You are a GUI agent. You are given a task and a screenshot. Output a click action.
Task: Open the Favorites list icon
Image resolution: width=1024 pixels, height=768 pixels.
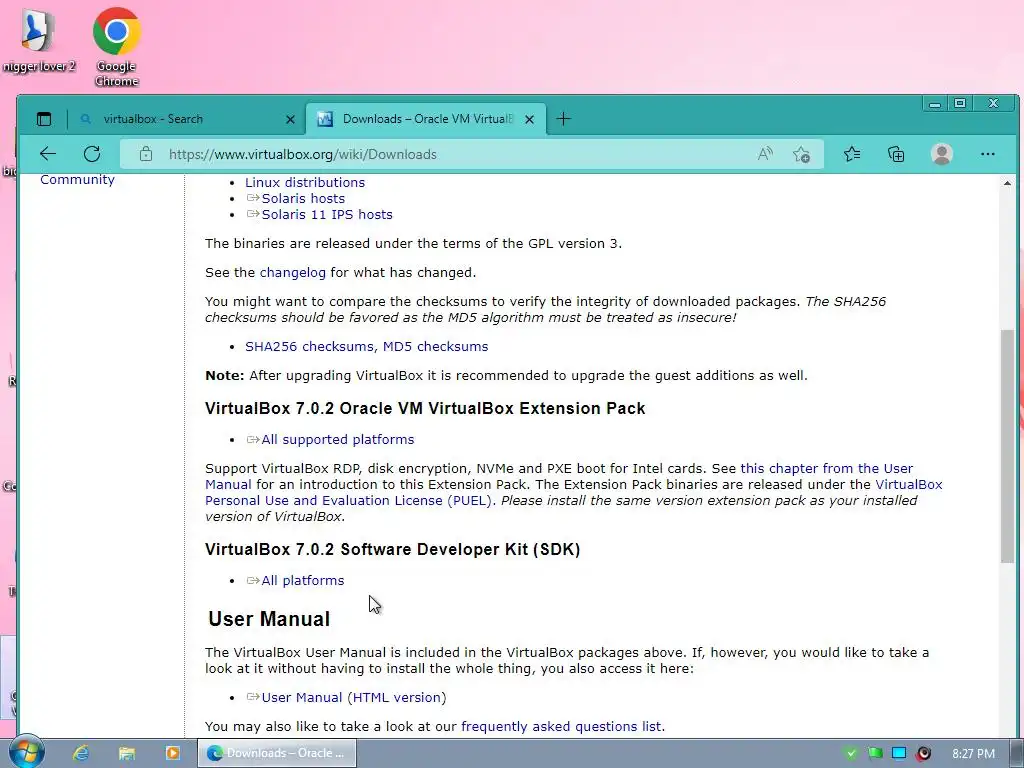pos(852,154)
